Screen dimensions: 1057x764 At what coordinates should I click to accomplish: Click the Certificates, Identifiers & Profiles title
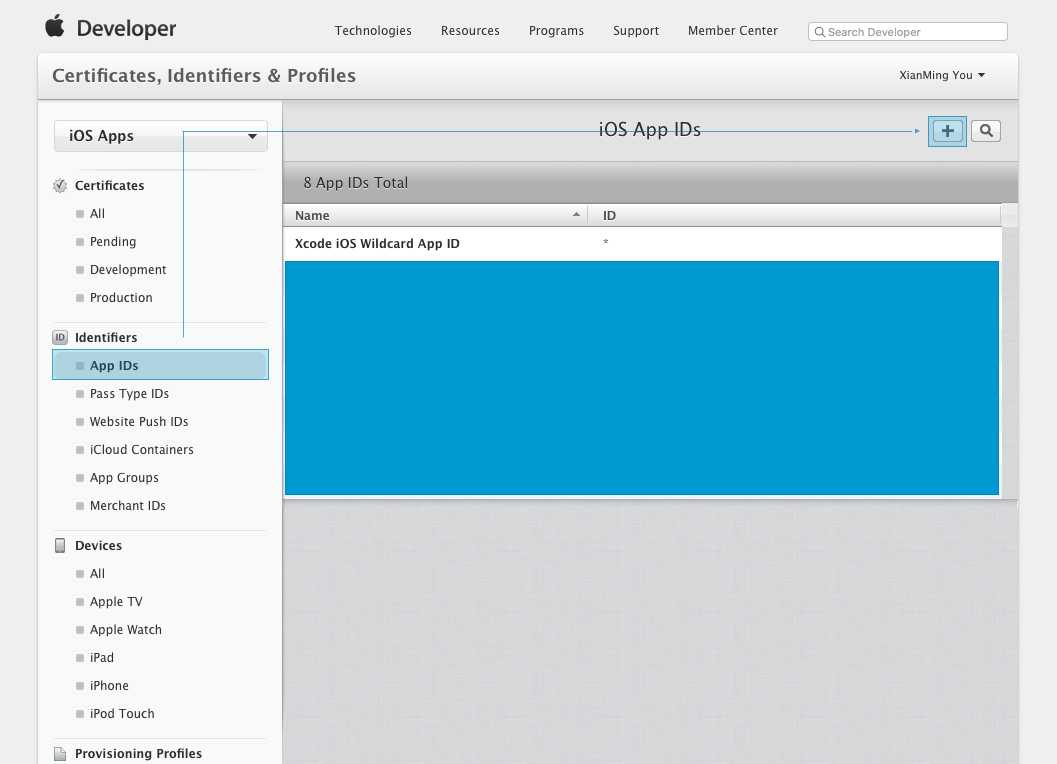(x=204, y=76)
